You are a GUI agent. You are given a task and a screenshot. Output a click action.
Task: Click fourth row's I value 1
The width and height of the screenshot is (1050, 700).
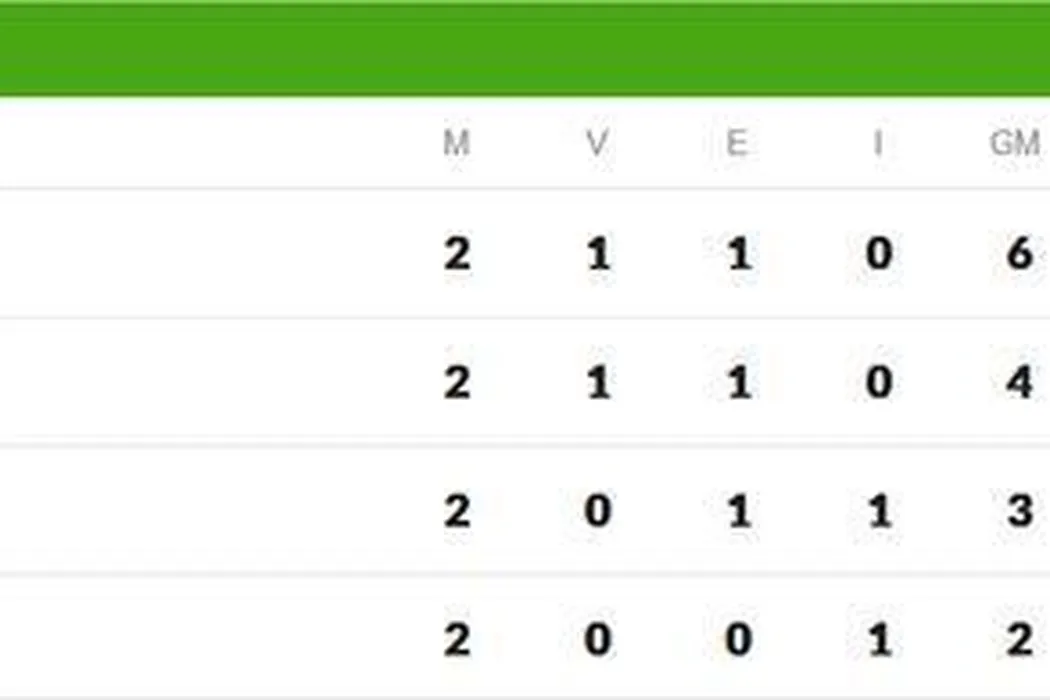pos(879,640)
